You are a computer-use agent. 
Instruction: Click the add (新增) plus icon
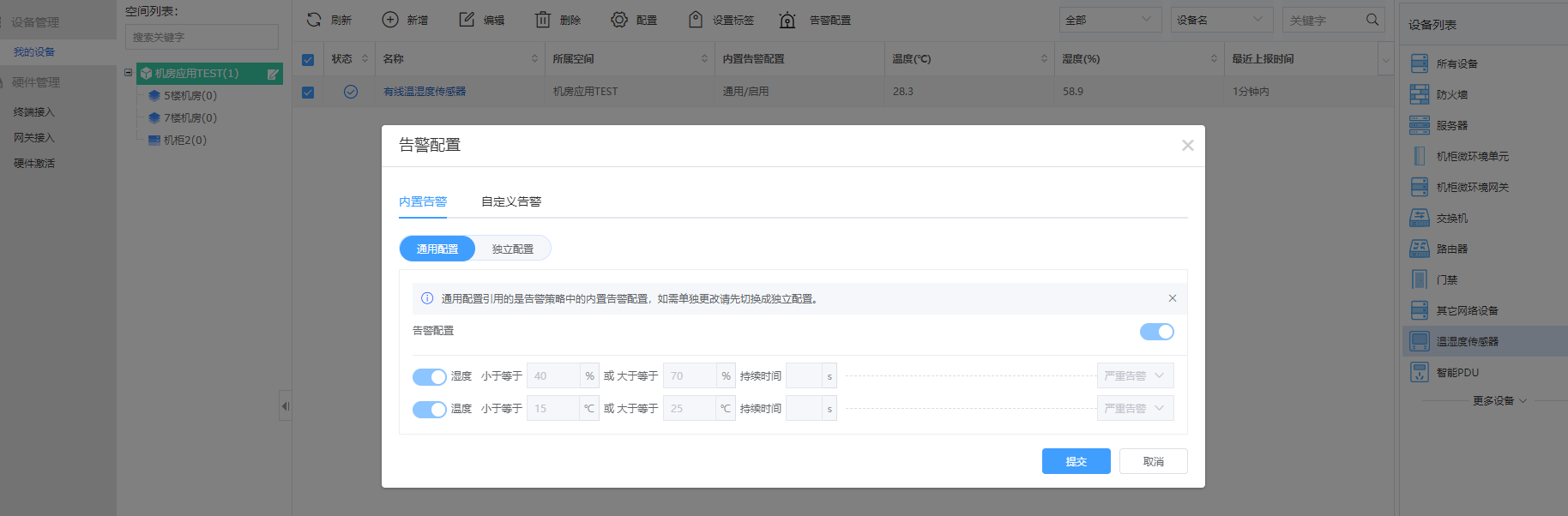point(390,20)
